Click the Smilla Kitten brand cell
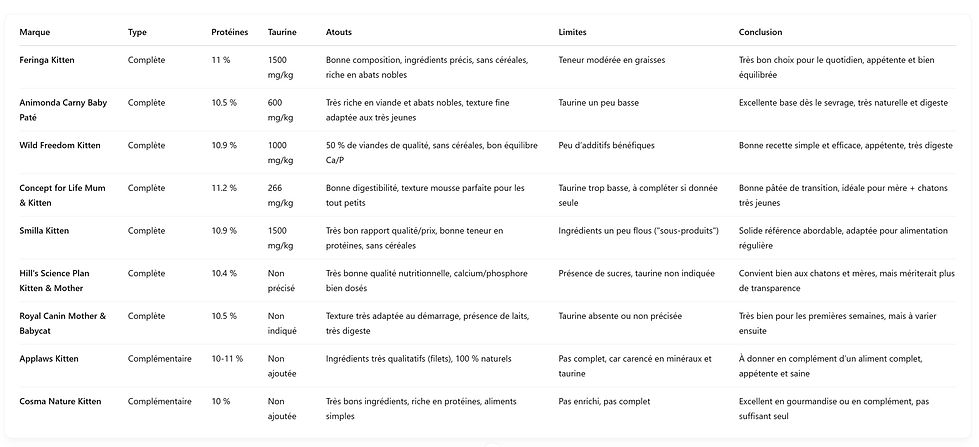Screen dimensions: 979x447 point(44,231)
